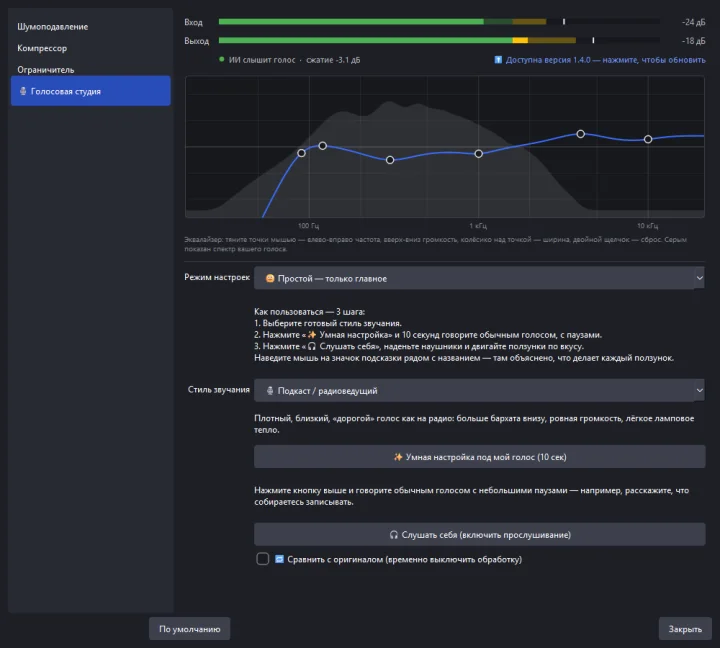Click the equalizer point between 1 кГц and 10 кГц
720x648 pixels.
pos(580,134)
